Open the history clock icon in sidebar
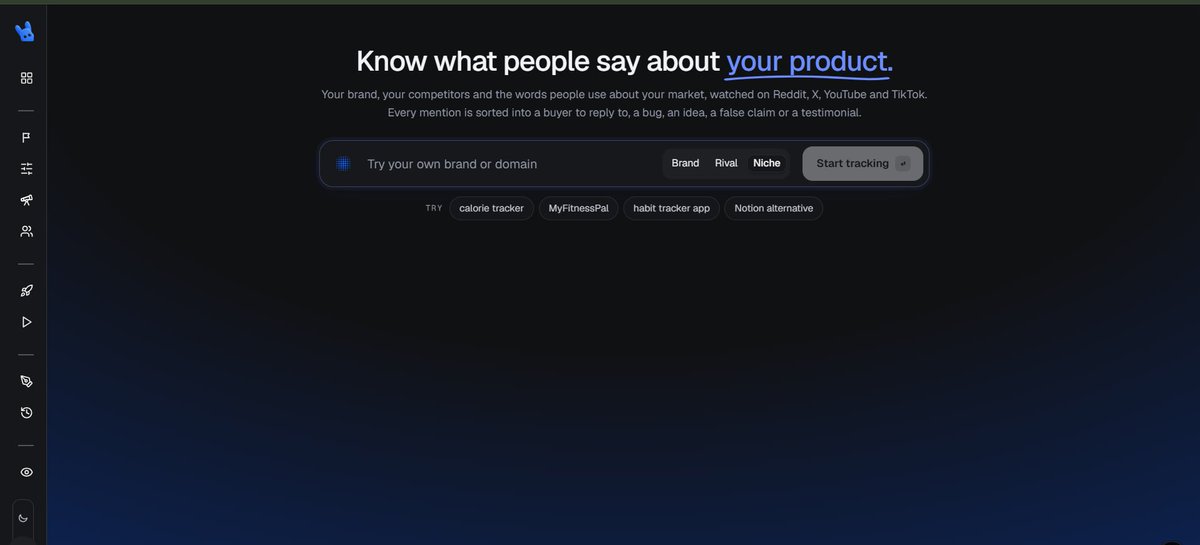 click(27, 412)
